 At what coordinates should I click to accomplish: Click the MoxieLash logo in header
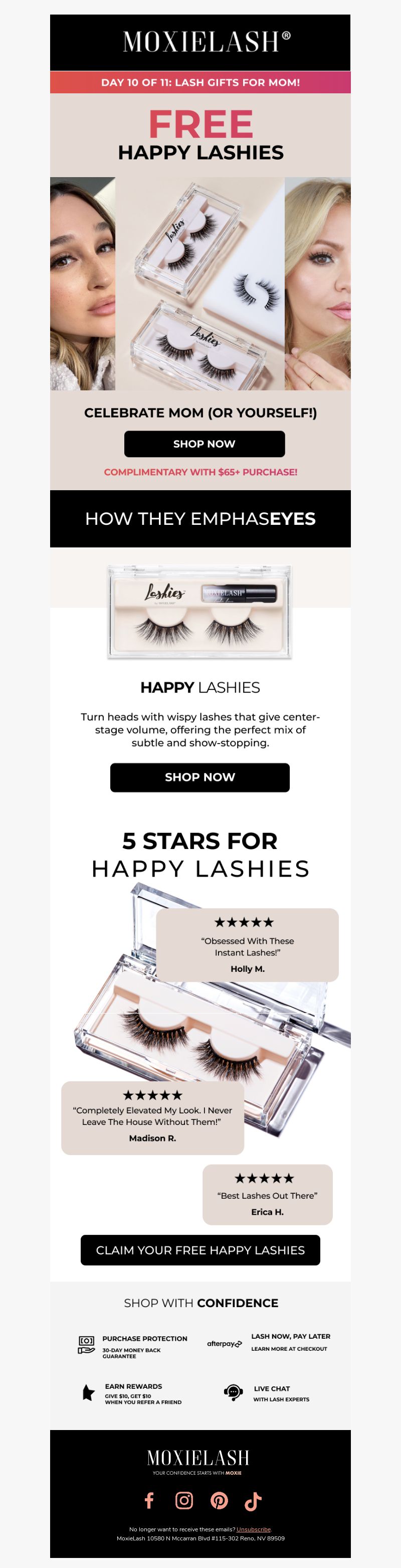(x=207, y=41)
